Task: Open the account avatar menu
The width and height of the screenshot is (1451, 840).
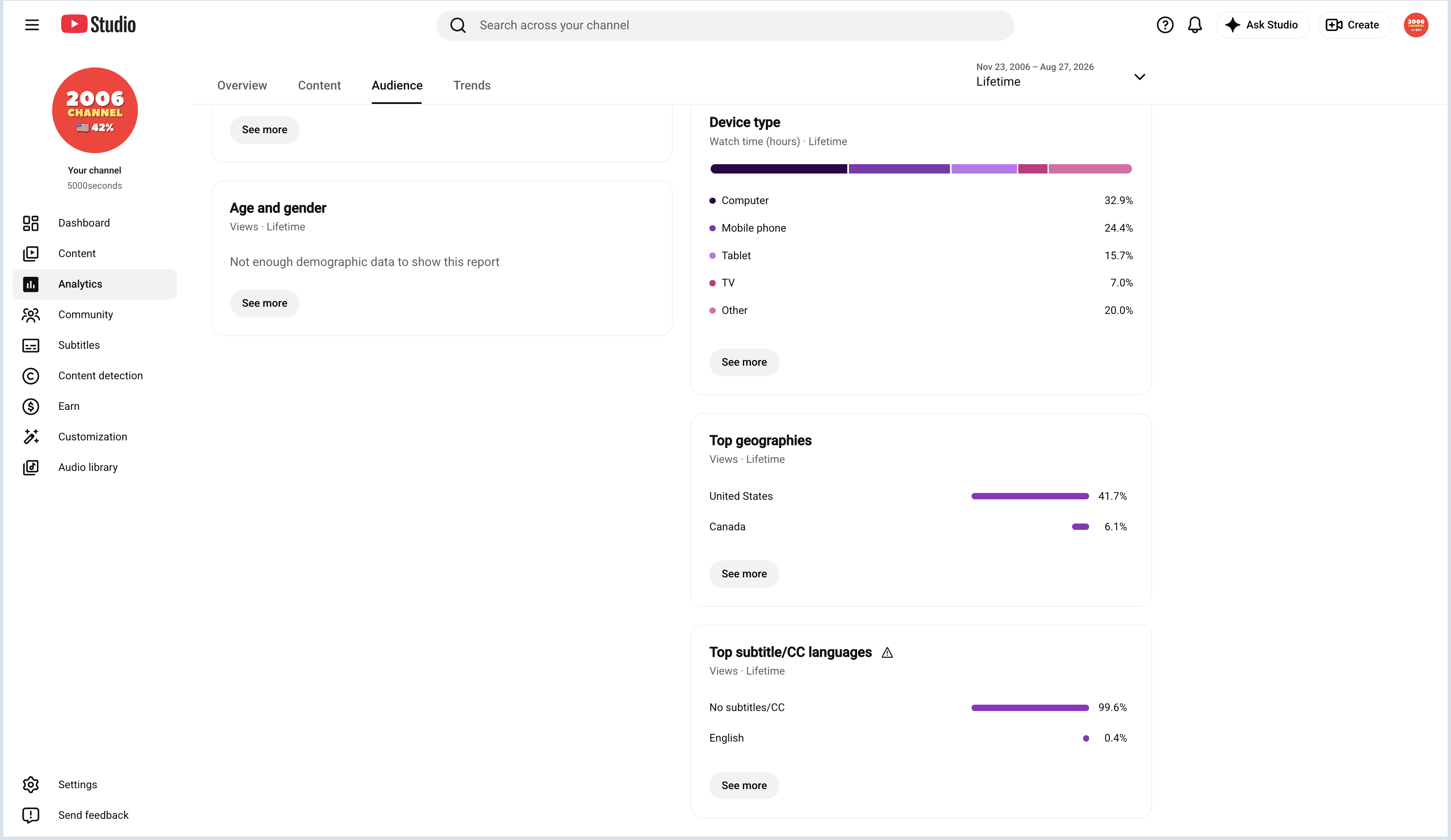Action: pyautogui.click(x=1415, y=25)
